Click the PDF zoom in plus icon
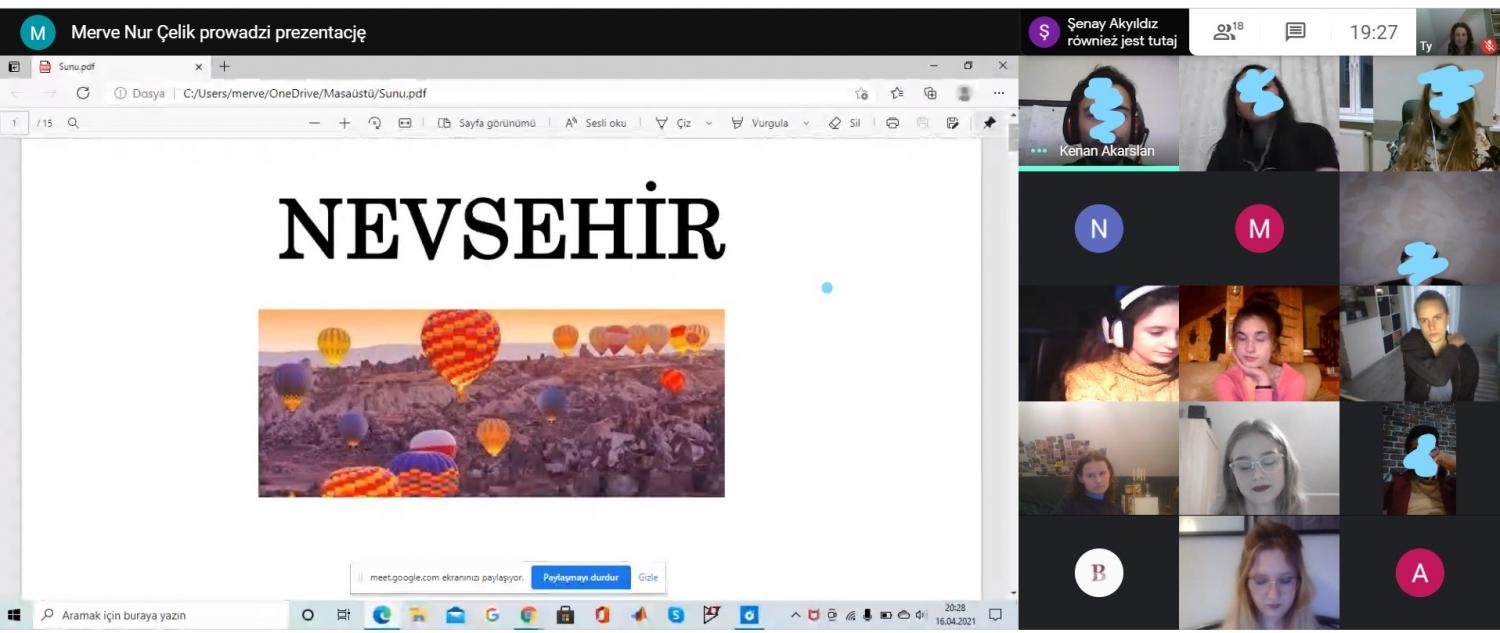The width and height of the screenshot is (1500, 633). tap(344, 123)
